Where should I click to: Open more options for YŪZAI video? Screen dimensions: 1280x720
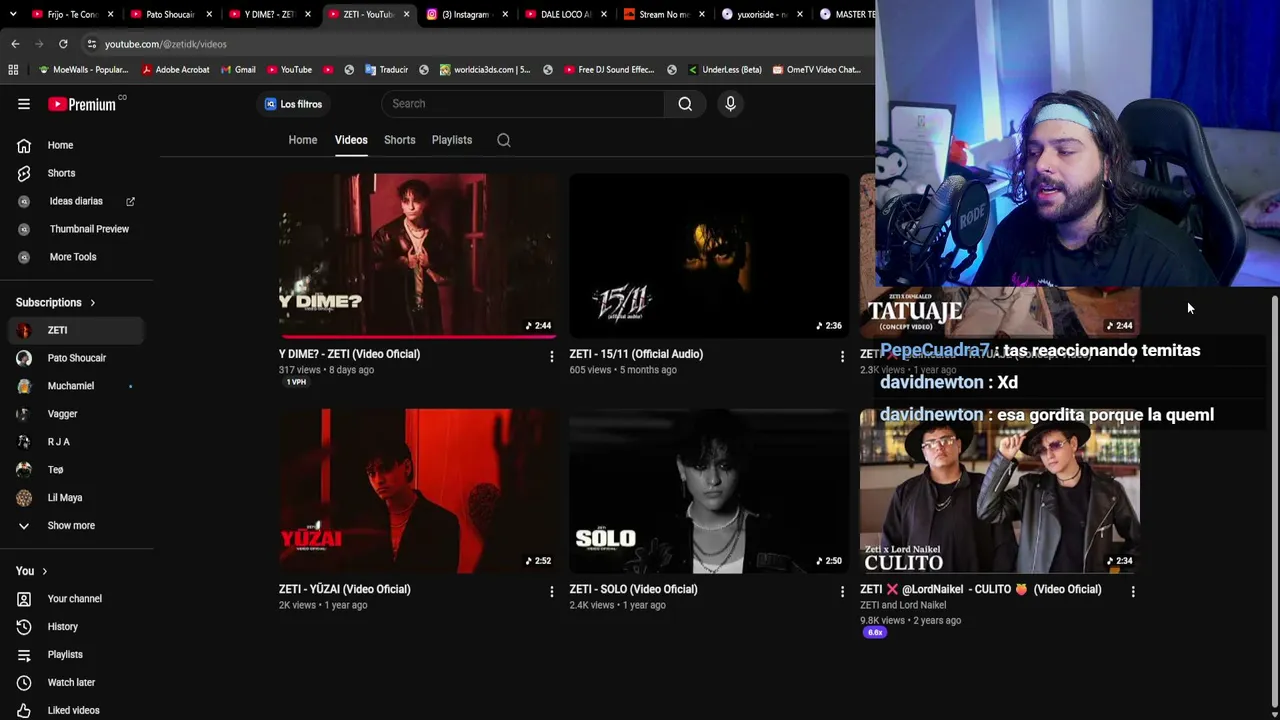551,592
